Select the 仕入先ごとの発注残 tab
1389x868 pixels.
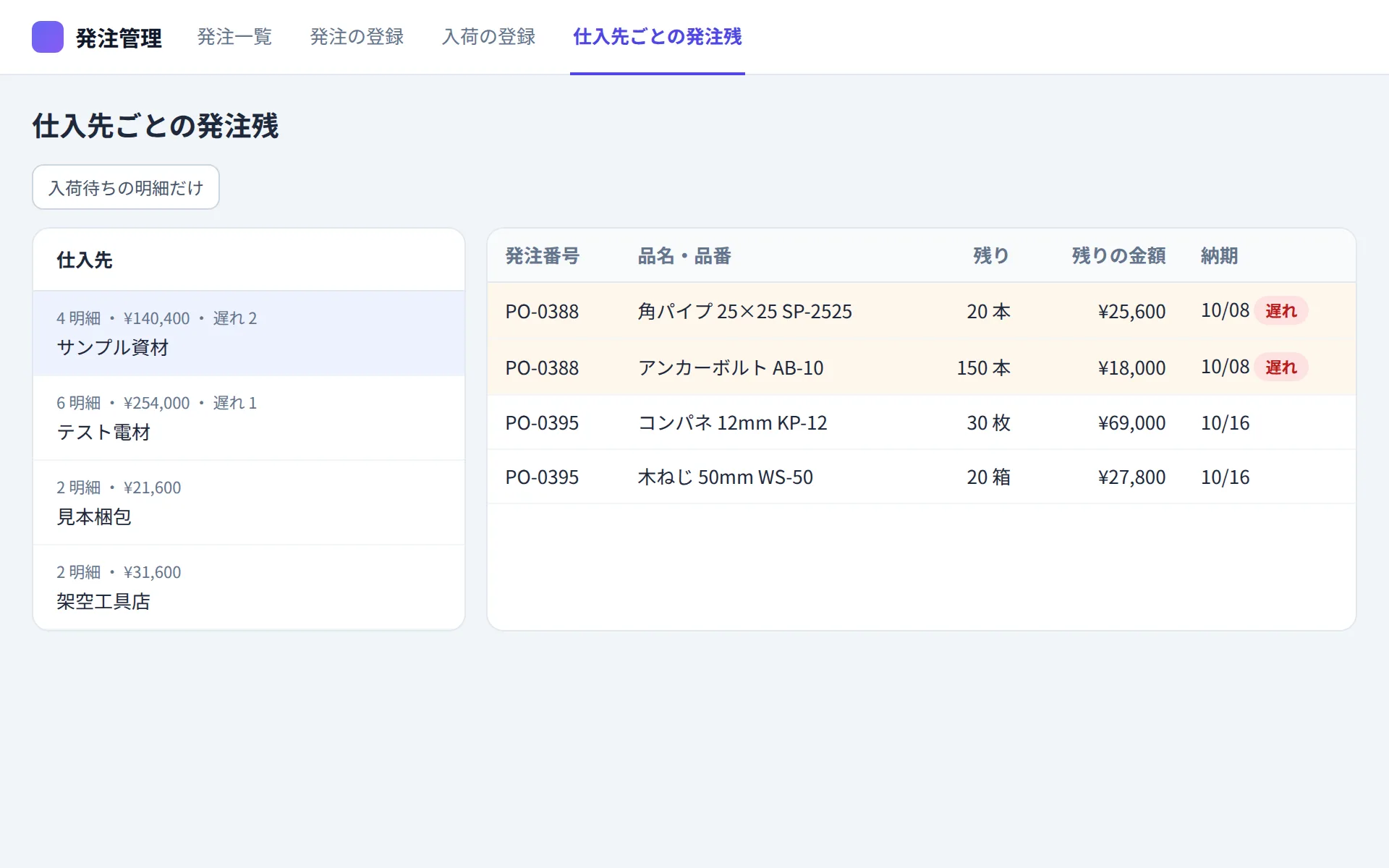click(658, 37)
